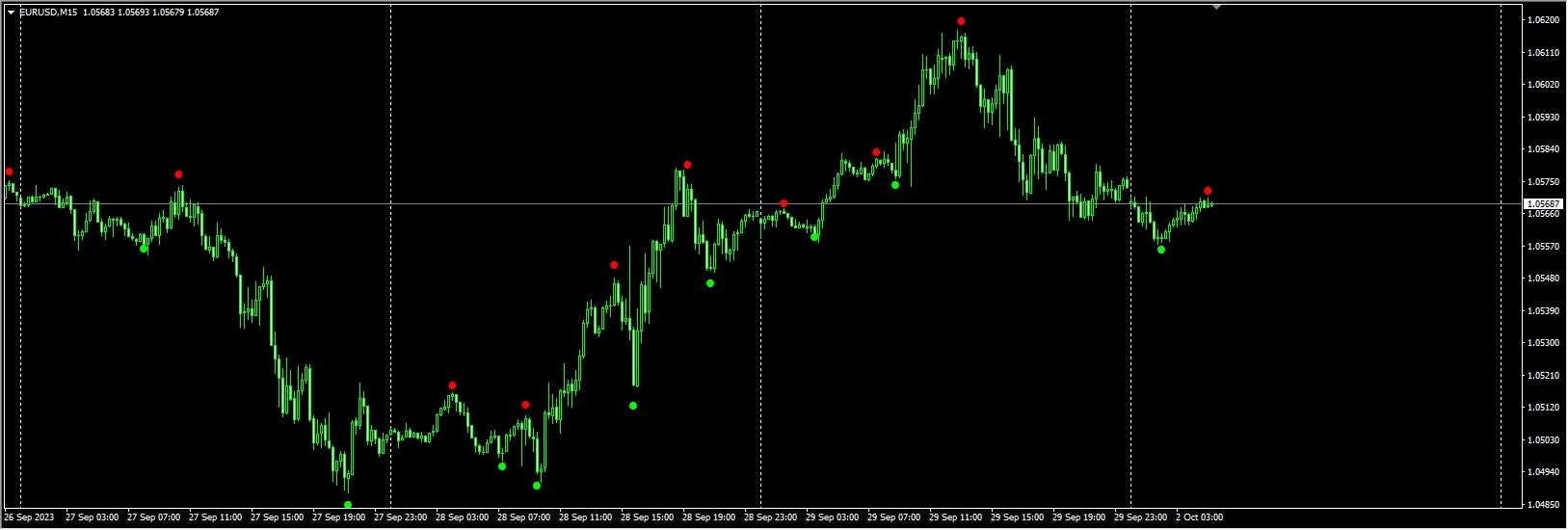Select the rightmost red signal dot near the last candle
The height and width of the screenshot is (530, 1568).
[x=1208, y=191]
